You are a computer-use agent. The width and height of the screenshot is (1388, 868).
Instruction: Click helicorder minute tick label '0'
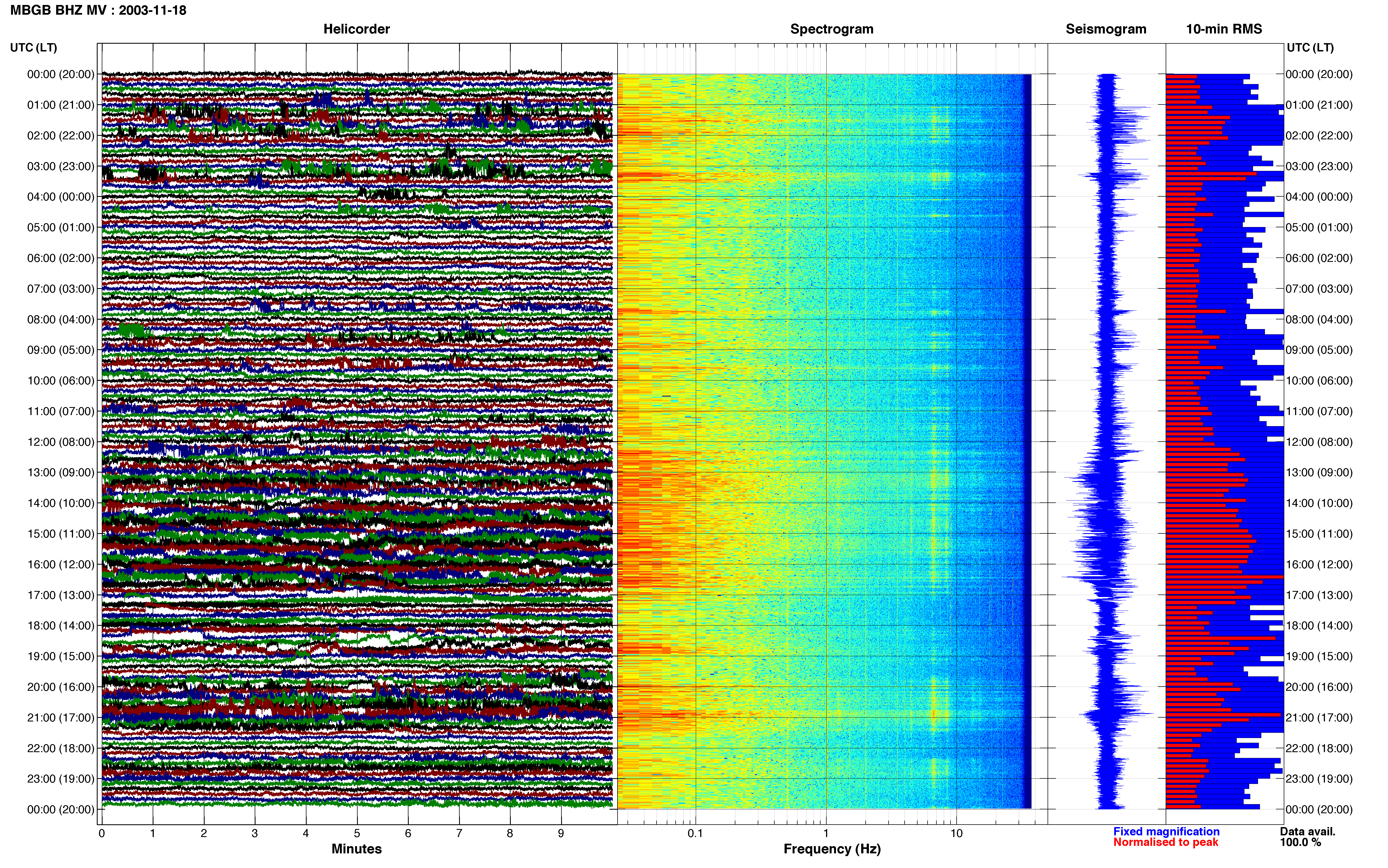101,833
